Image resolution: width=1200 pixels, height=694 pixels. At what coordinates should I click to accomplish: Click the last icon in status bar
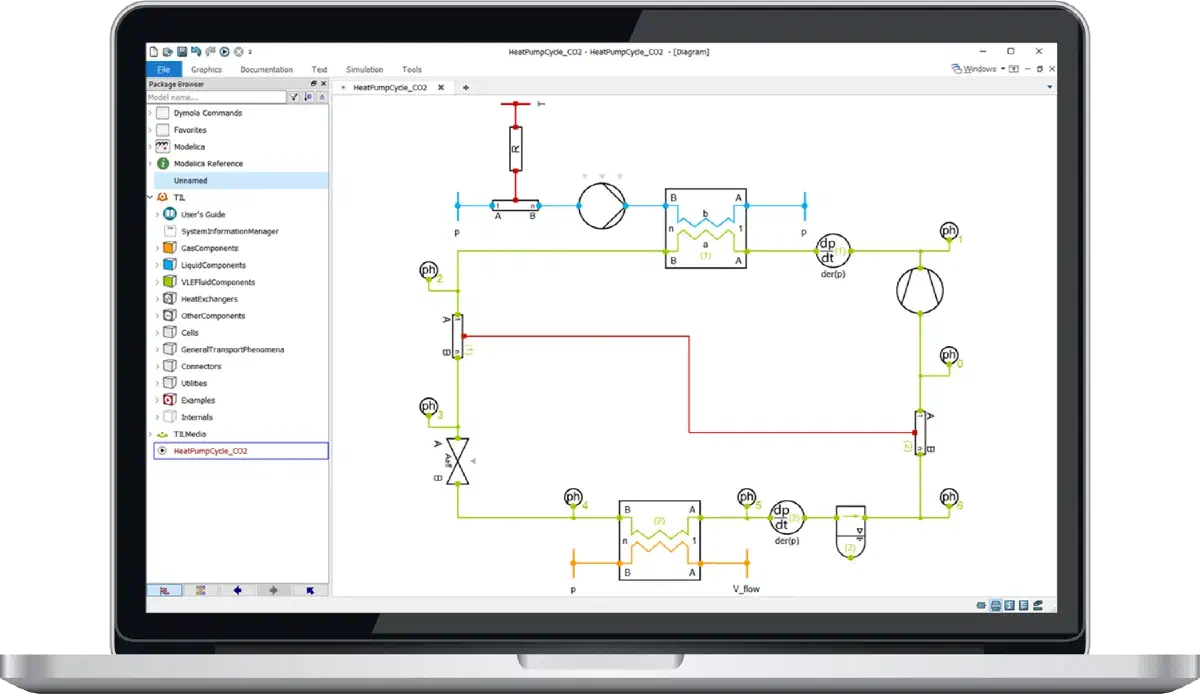tap(1037, 606)
